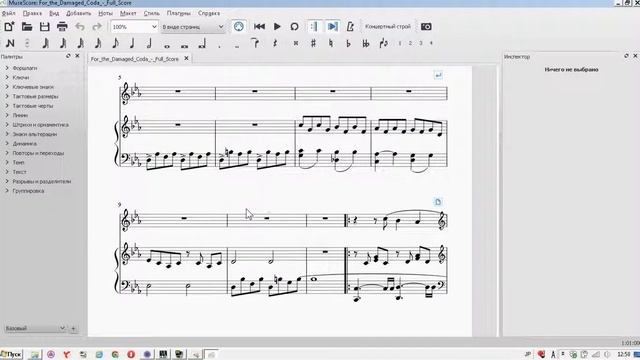Expand the Темп palette

pos(18,162)
